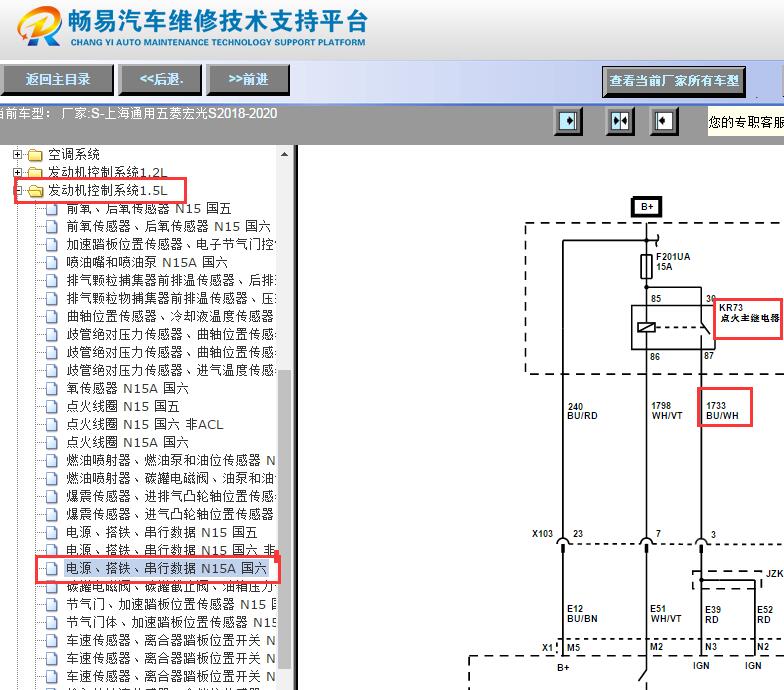This screenshot has width=784, height=690.
Task: Open 歧管绝对压力传感器、进气温度传感器 entry
Action: coord(170,370)
